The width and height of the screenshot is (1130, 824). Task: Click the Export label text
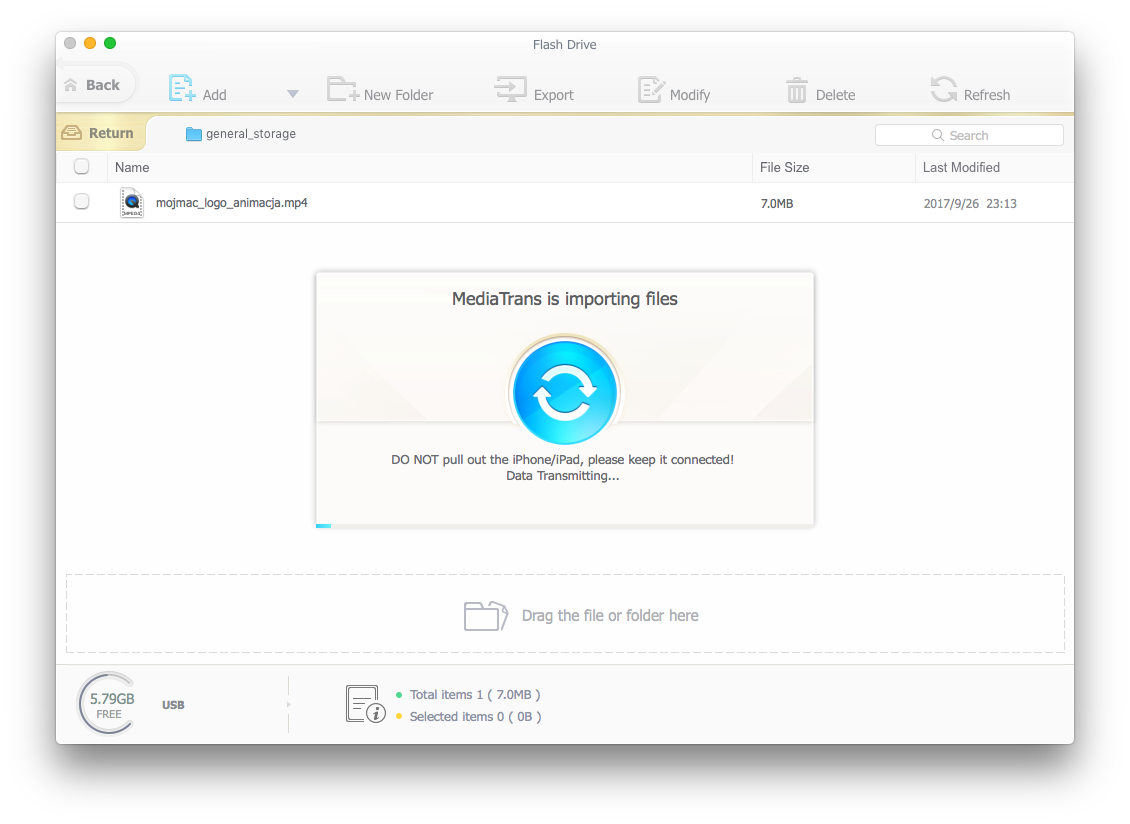tap(553, 95)
